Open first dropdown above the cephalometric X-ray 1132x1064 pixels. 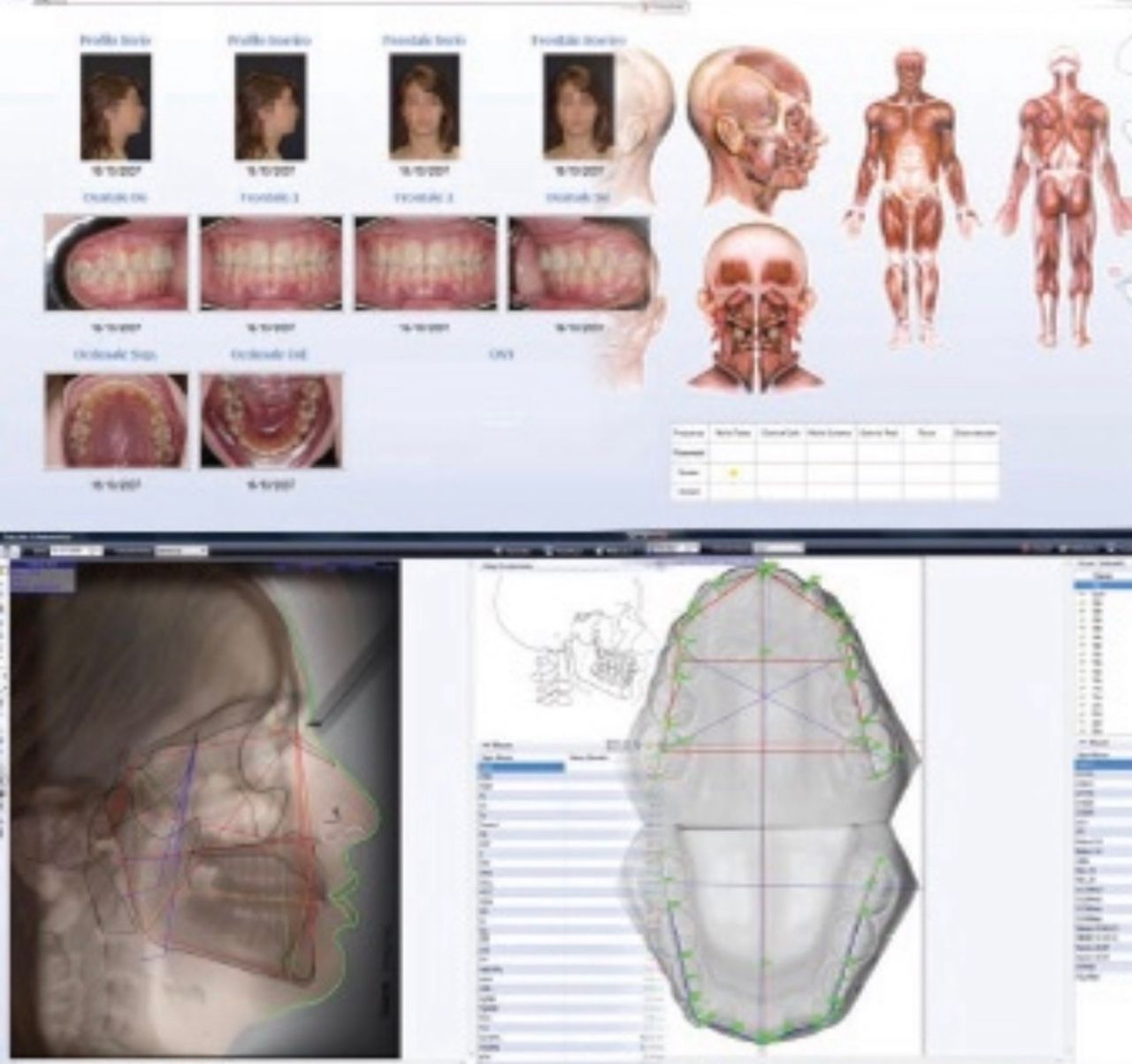tap(75, 551)
